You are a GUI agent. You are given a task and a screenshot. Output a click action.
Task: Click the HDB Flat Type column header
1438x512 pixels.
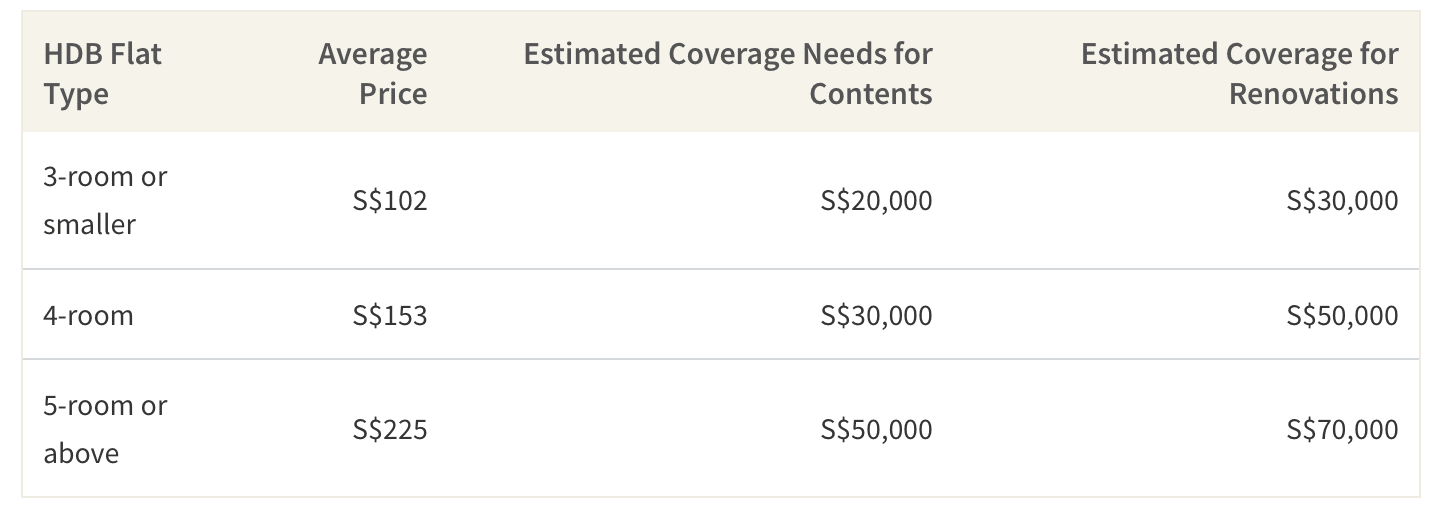pyautogui.click(x=102, y=73)
